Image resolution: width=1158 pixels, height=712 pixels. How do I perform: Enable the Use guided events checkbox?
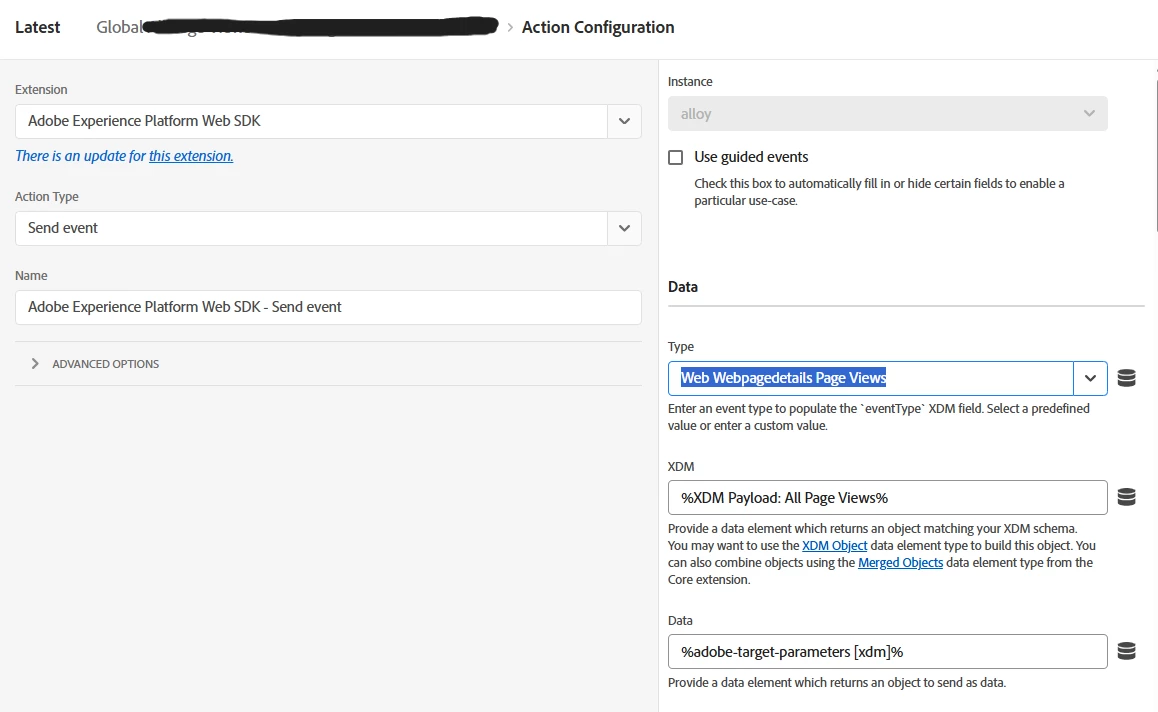click(675, 157)
